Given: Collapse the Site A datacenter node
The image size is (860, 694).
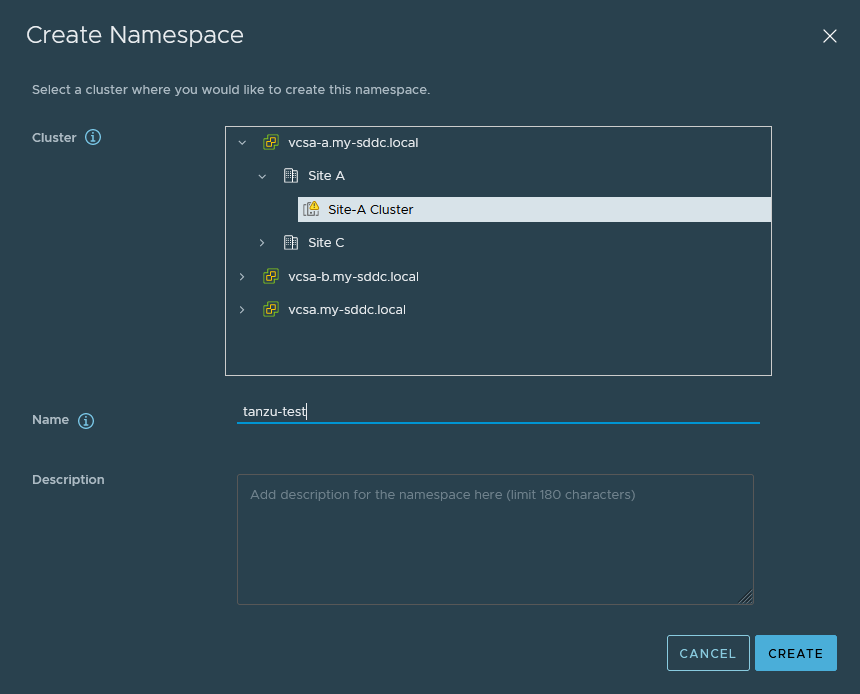Looking at the screenshot, I should (262, 176).
